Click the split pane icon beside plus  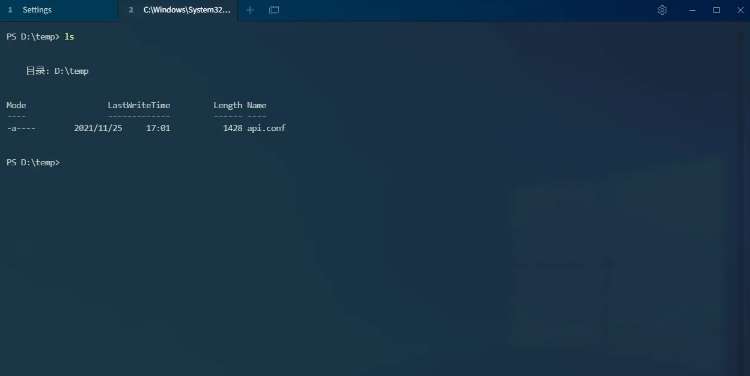pos(274,10)
